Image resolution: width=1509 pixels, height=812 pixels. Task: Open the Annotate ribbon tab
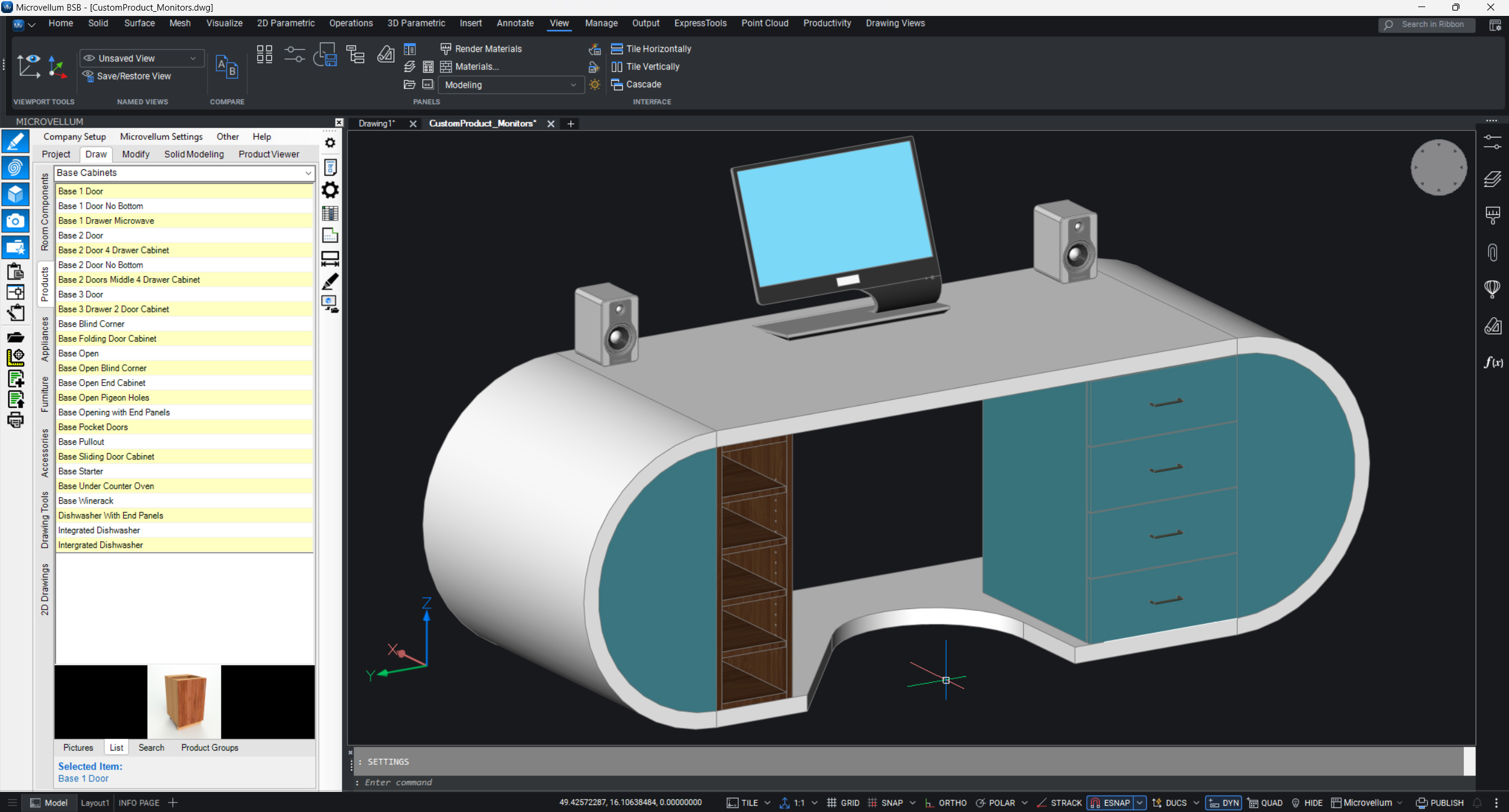coord(515,23)
